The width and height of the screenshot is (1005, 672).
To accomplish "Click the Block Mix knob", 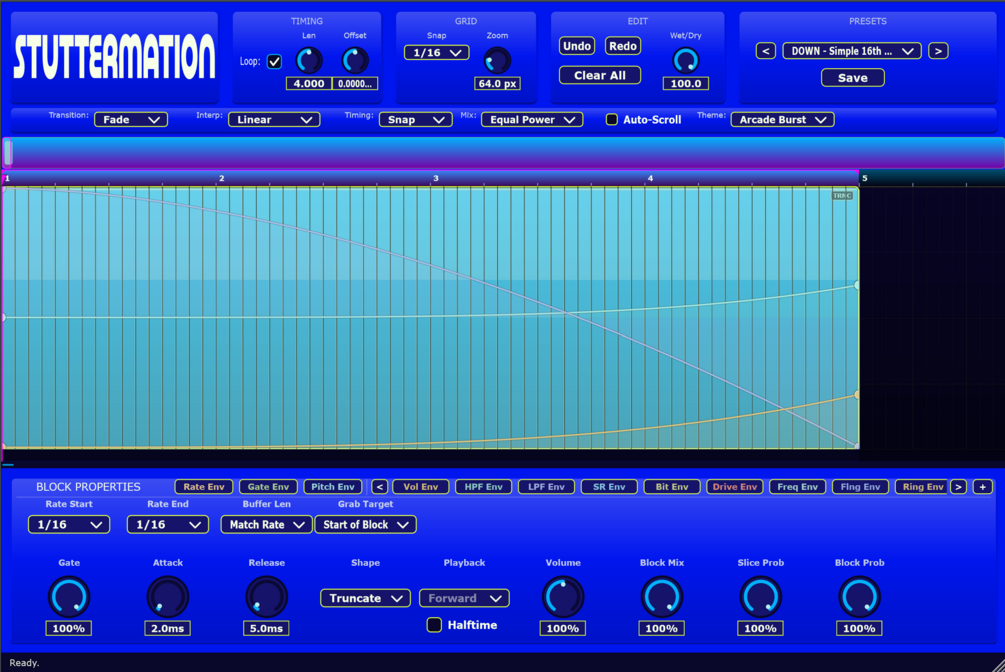I will pos(661,597).
